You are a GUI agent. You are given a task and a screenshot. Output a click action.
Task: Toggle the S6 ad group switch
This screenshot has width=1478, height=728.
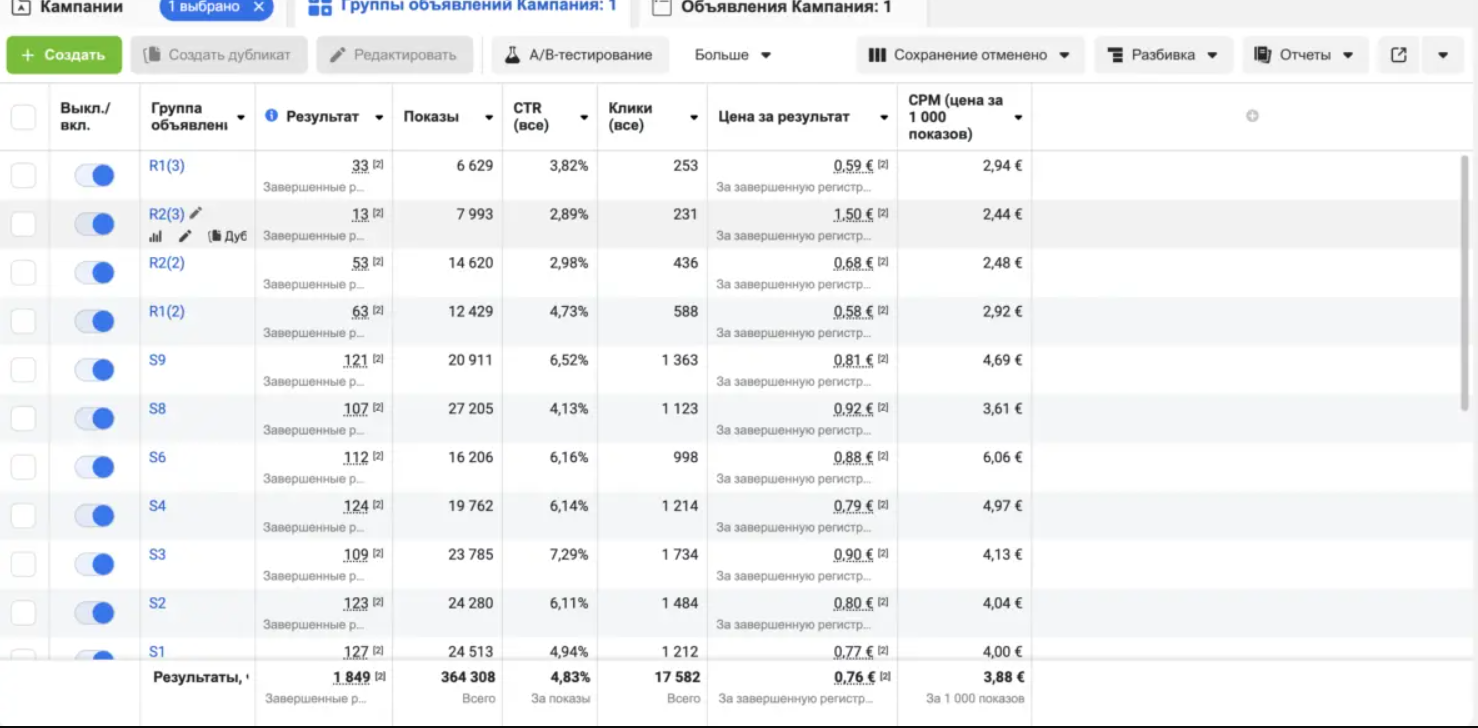(x=95, y=467)
